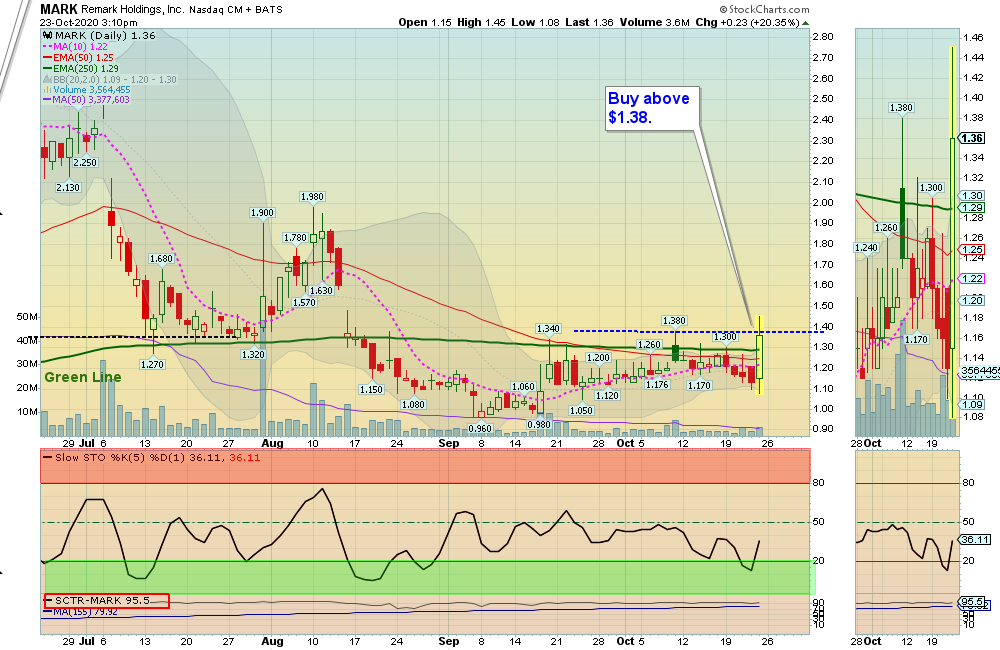Click the 2.80 price axis label
Screen dimensions: 1000x650
click(823, 37)
